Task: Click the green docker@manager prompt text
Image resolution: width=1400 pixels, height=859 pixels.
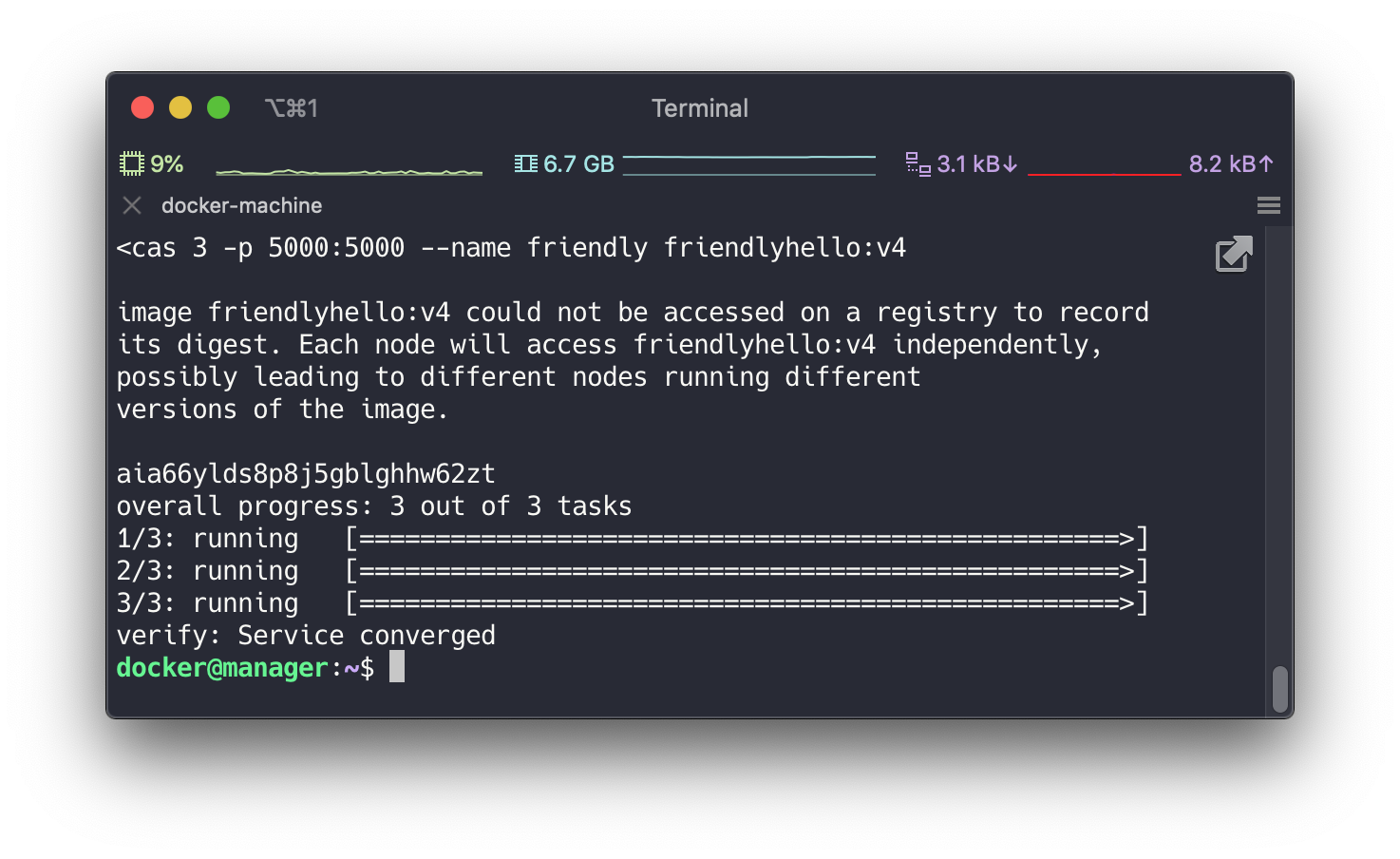Action: 220,666
